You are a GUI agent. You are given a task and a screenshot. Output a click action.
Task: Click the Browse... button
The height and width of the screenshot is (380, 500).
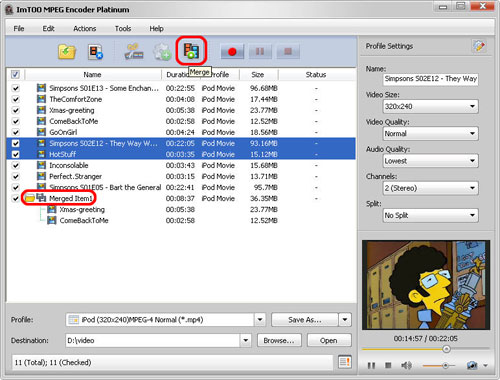tap(279, 340)
